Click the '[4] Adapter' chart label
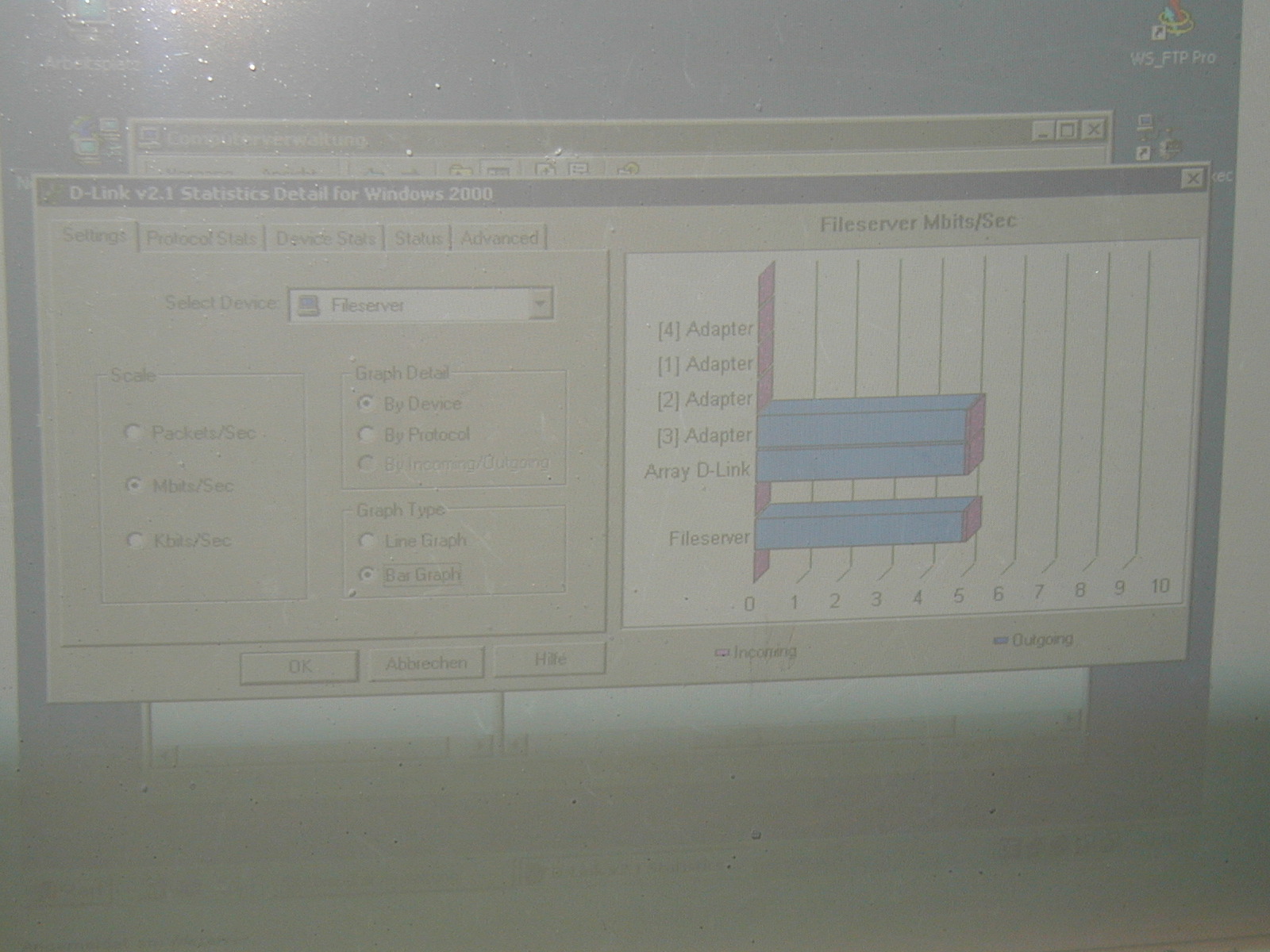Image resolution: width=1270 pixels, height=952 pixels. click(705, 329)
